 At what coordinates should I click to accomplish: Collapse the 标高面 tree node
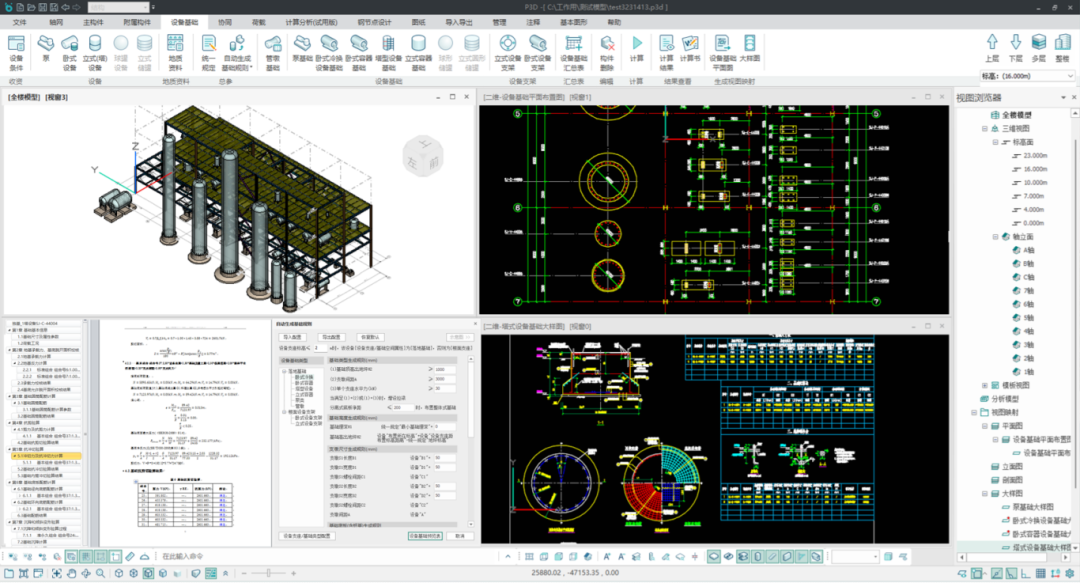point(995,142)
